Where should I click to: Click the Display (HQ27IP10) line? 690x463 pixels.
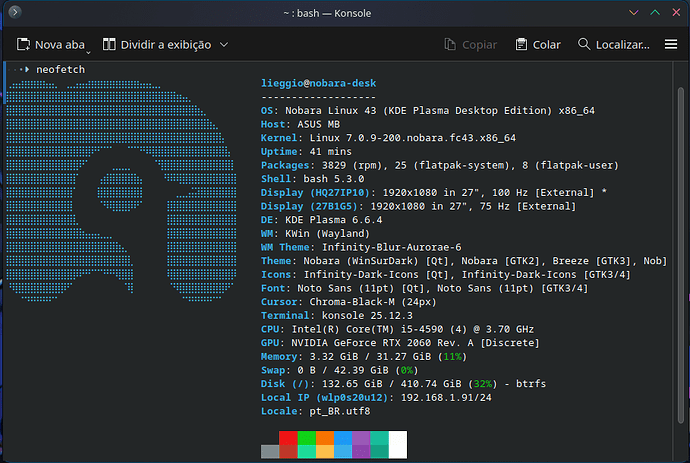pyautogui.click(x=434, y=192)
